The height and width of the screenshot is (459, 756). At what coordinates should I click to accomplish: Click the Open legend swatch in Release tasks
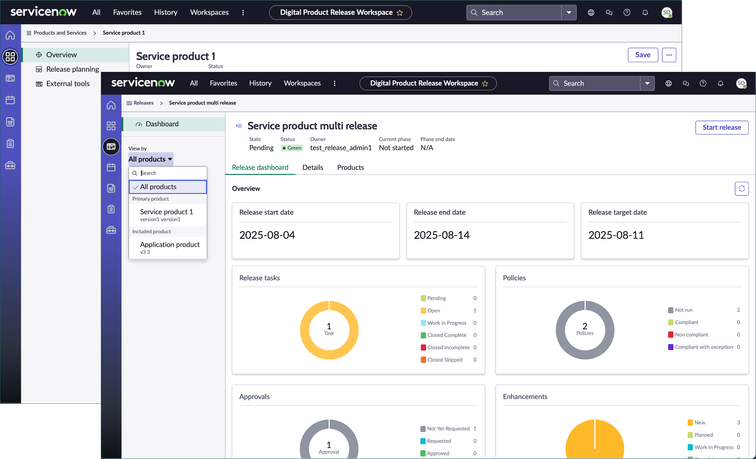[423, 311]
